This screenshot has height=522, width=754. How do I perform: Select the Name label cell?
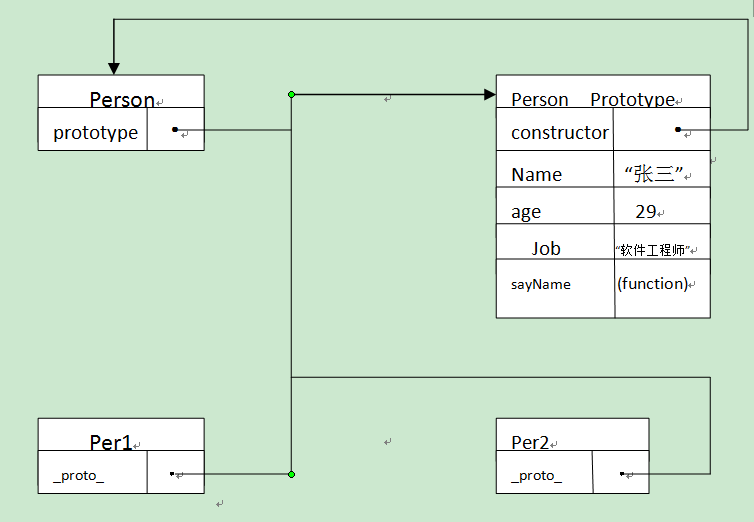pos(537,174)
